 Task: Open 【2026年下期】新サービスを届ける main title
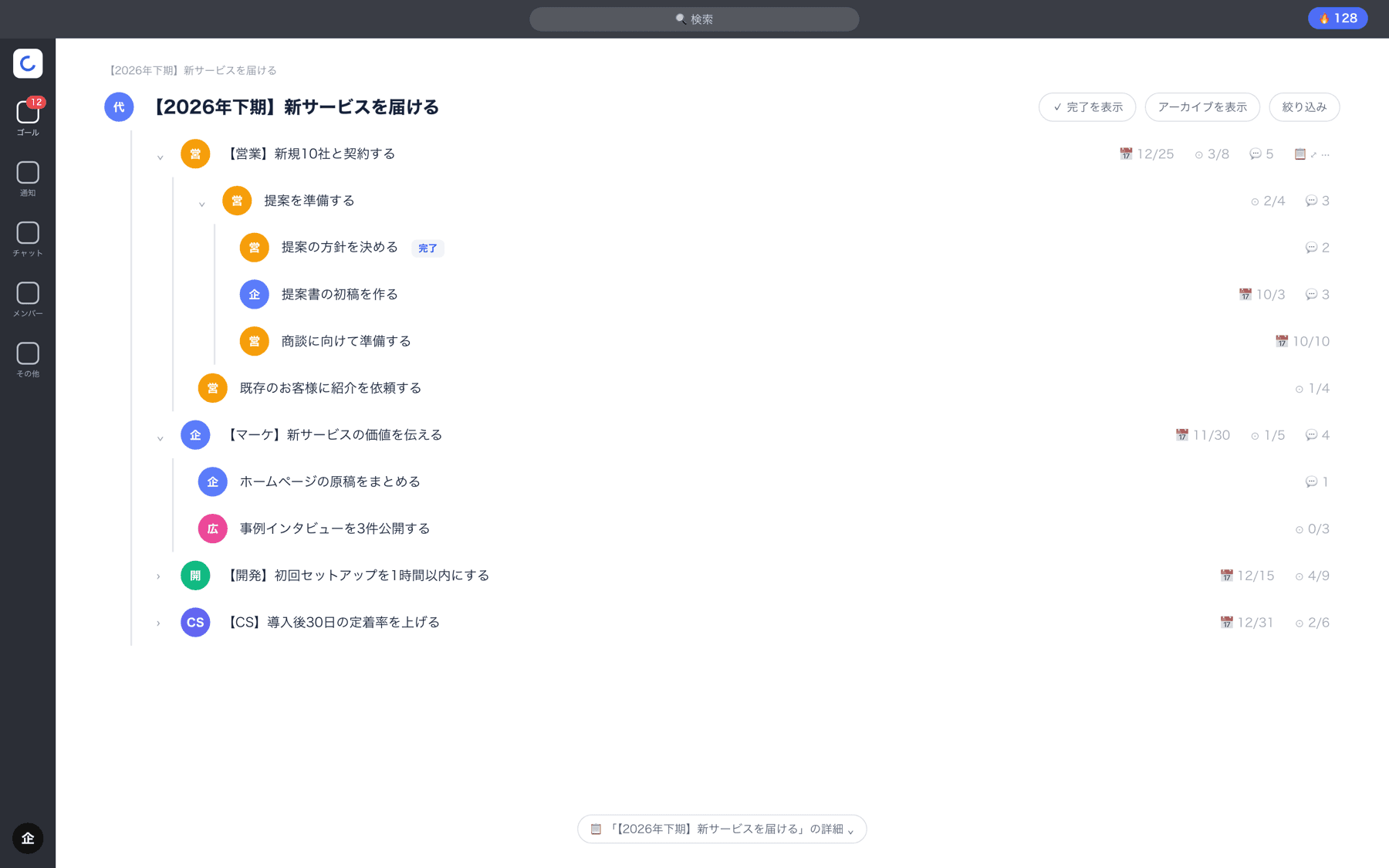click(296, 107)
